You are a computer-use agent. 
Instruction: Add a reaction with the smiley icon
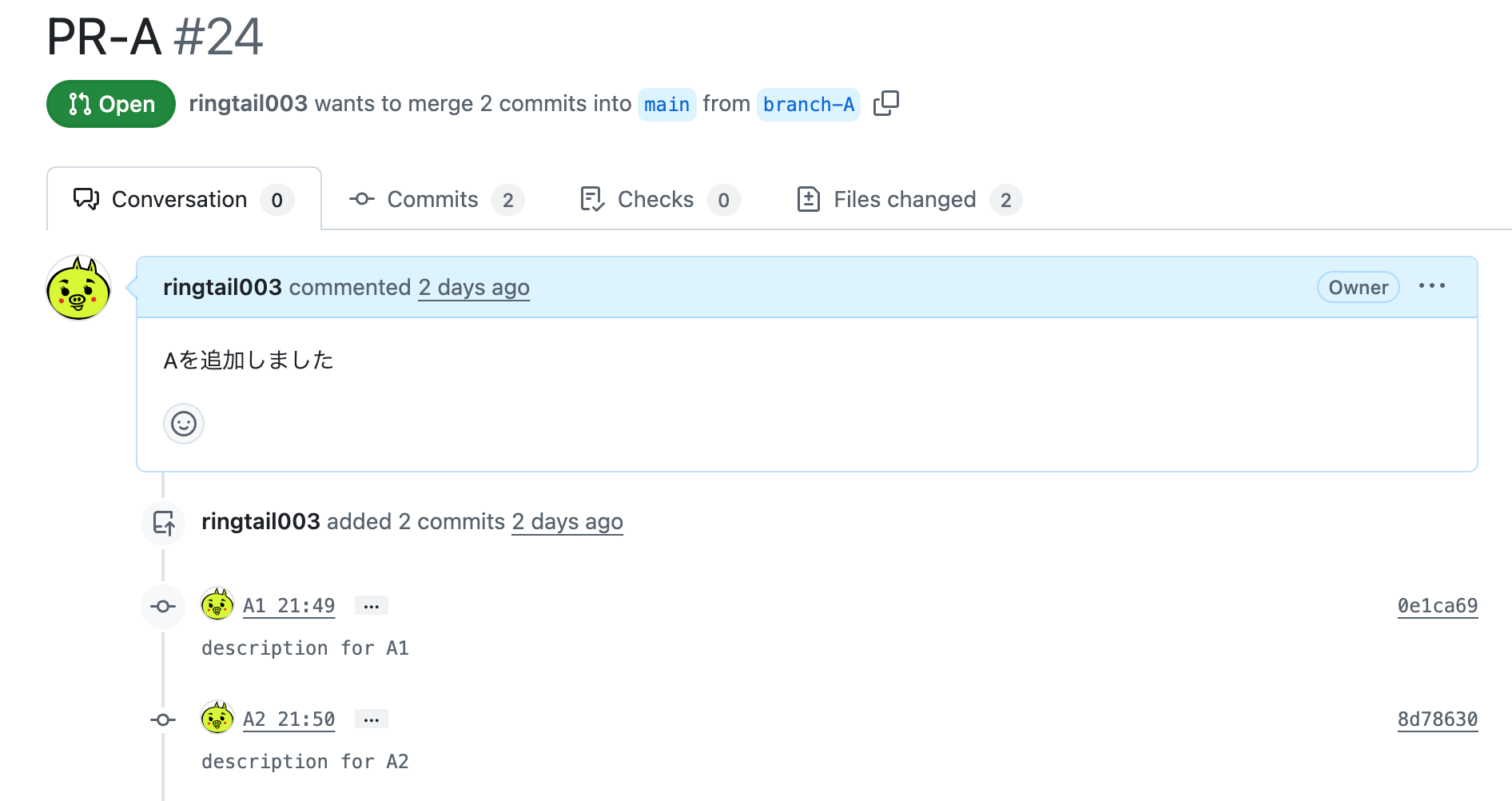[184, 424]
